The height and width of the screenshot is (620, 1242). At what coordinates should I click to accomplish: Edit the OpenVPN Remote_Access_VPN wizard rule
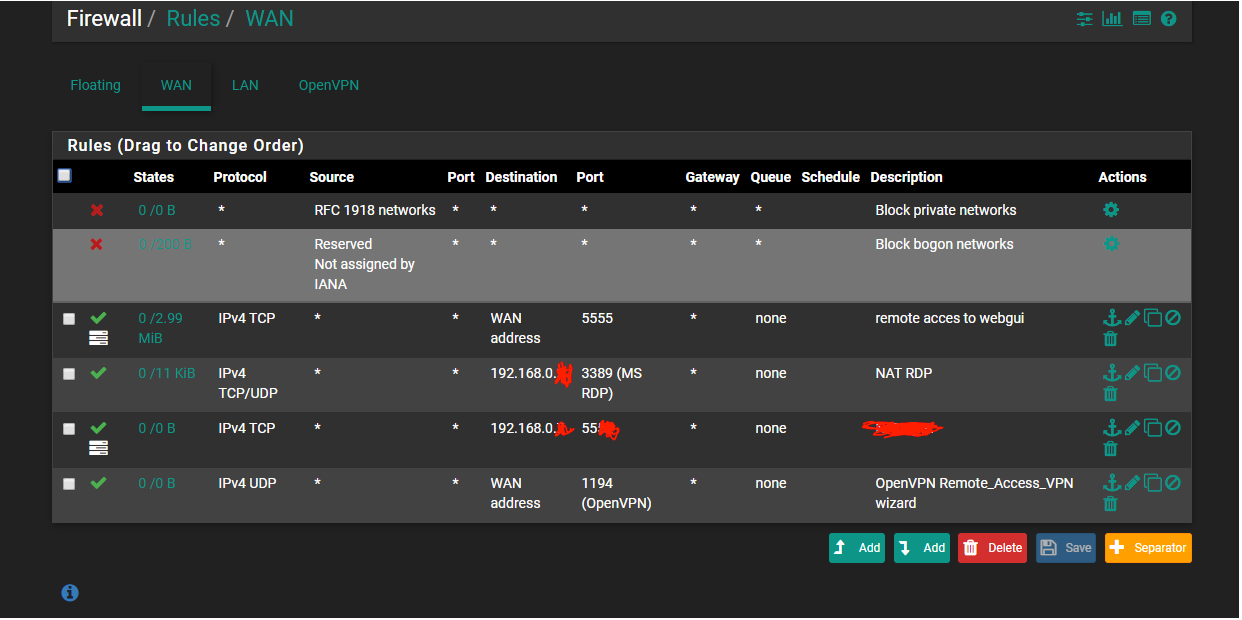[x=1132, y=483]
